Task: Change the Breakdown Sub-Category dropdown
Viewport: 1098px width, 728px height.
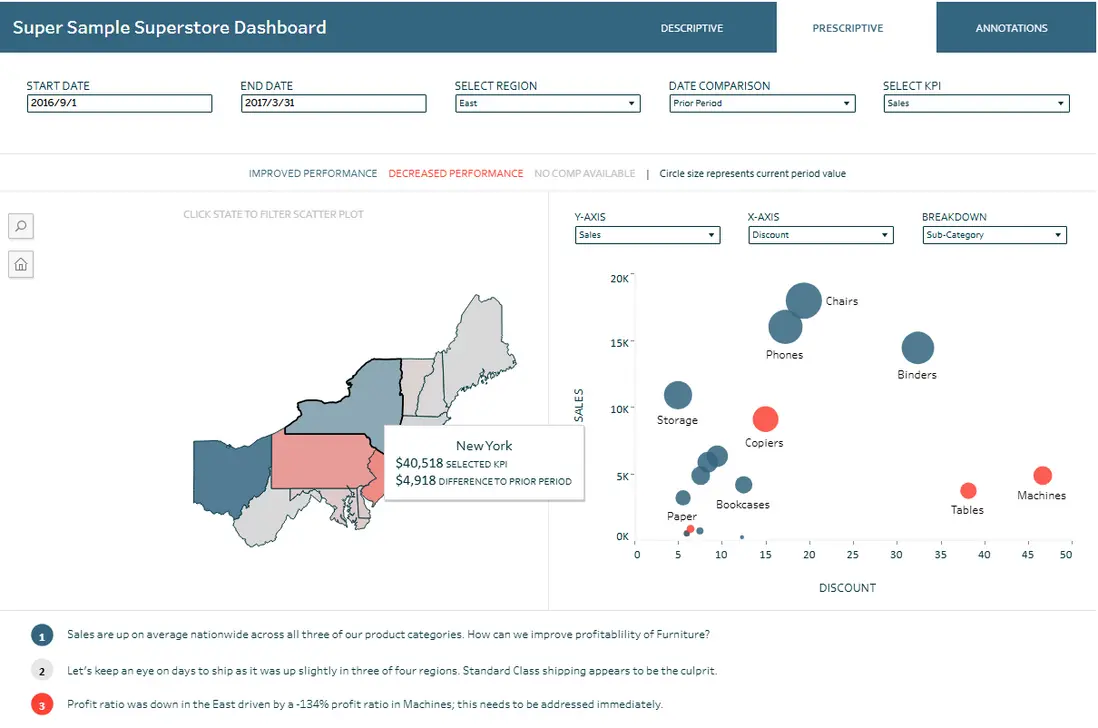Action: click(994, 235)
